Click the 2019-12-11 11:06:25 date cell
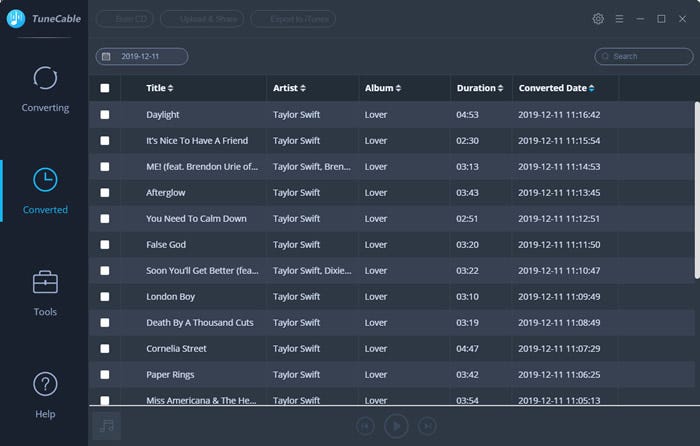The height and width of the screenshot is (446, 700). click(559, 375)
